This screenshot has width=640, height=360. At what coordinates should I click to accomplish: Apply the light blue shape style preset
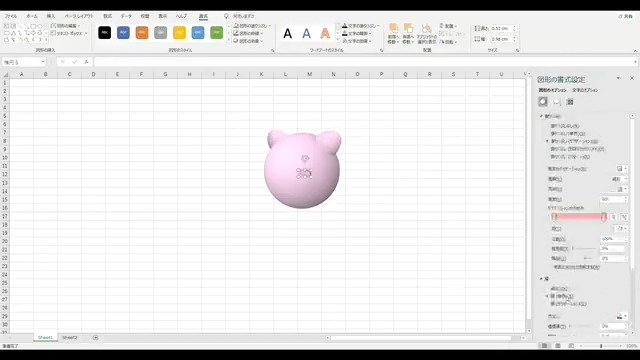pyautogui.click(x=198, y=33)
